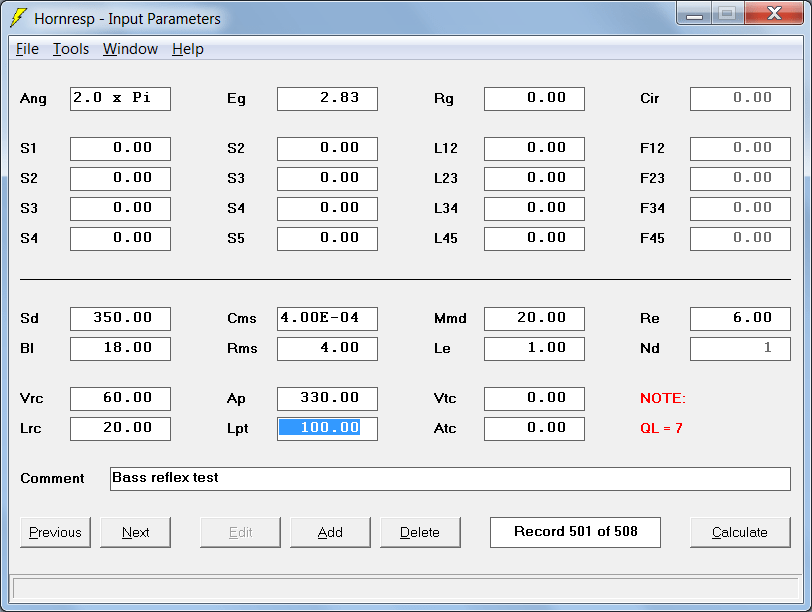Image resolution: width=812 pixels, height=612 pixels.
Task: Select the S1 input field
Action: [120, 149]
